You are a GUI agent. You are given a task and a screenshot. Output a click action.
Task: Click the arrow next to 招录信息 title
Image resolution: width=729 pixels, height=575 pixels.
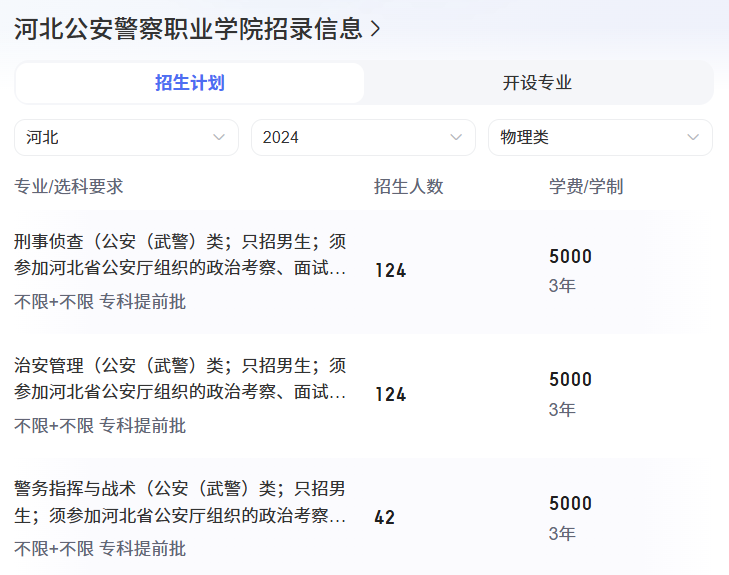tap(375, 29)
